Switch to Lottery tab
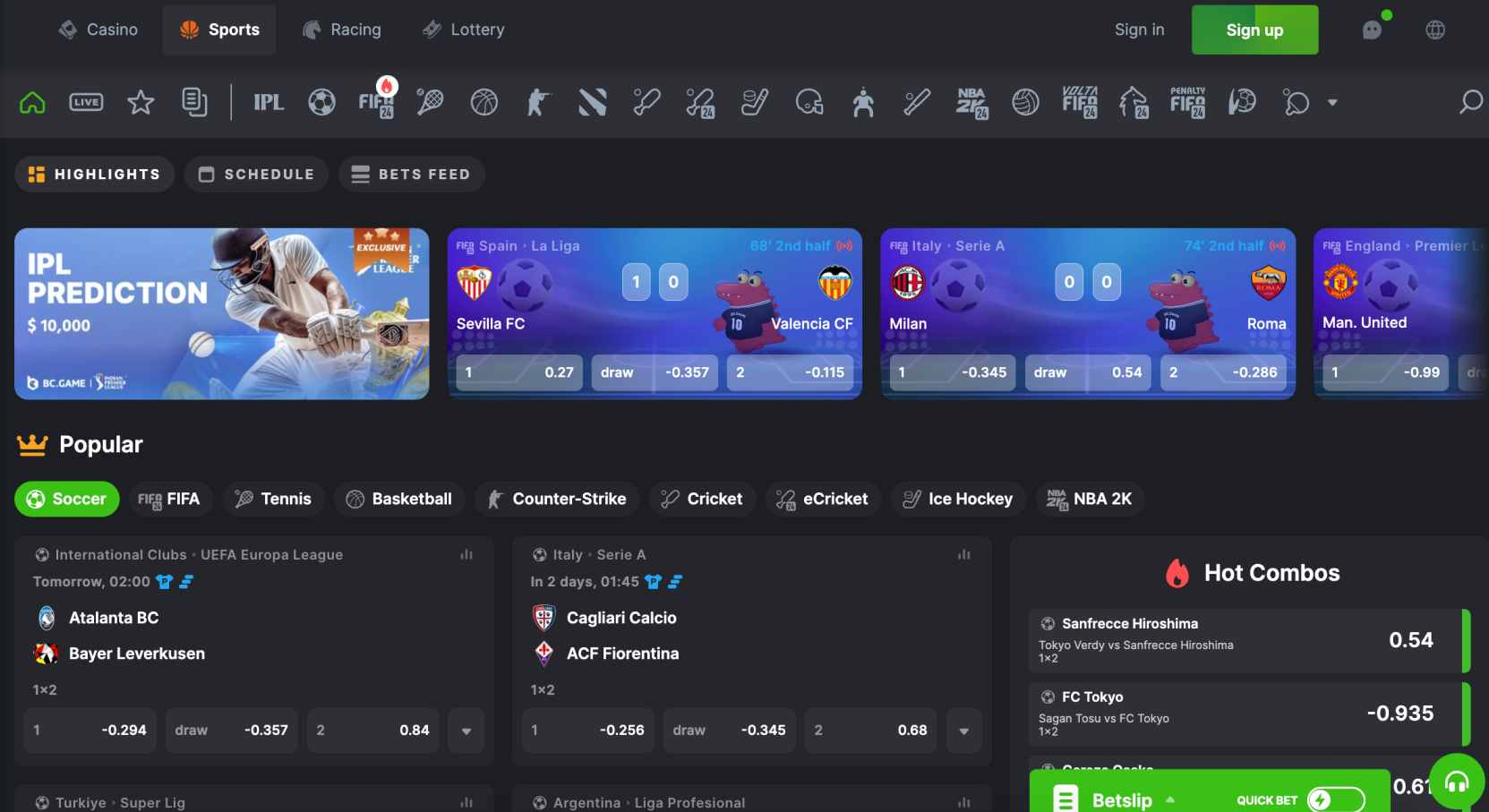 pos(464,30)
